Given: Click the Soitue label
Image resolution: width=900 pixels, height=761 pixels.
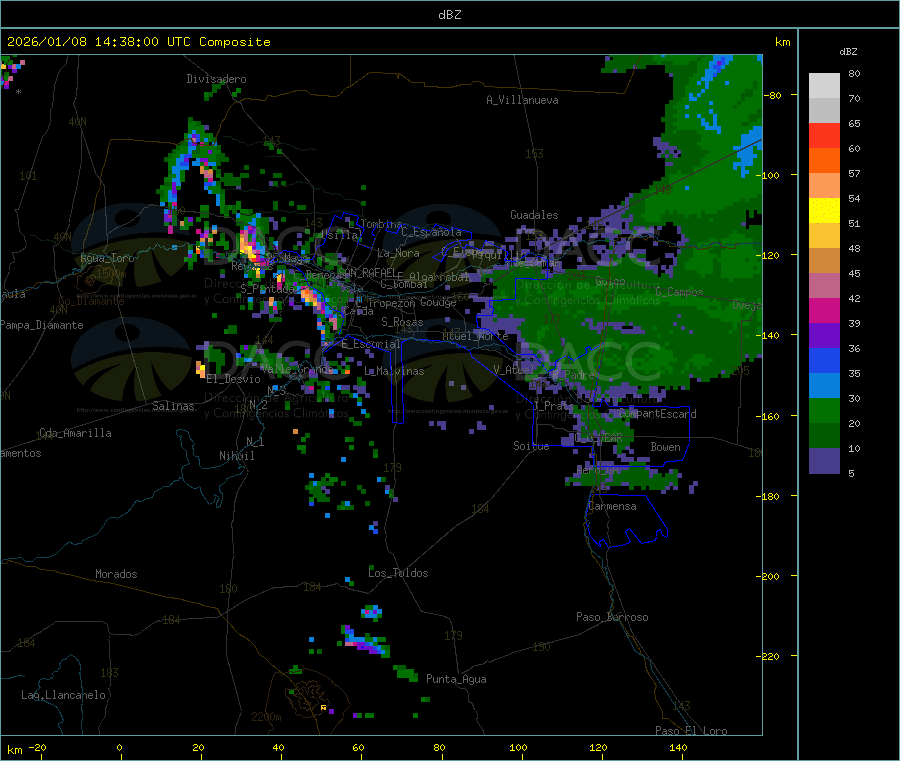Looking at the screenshot, I should point(531,446).
